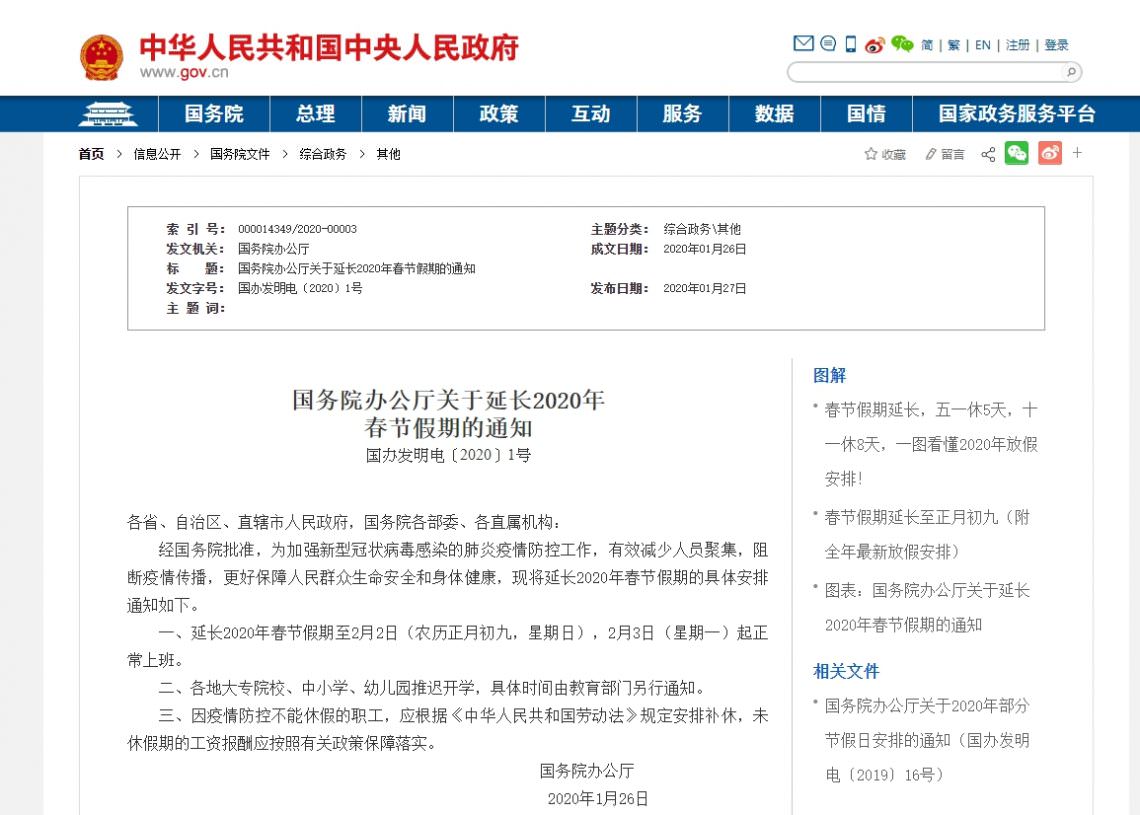Open the 数据 navigation tab
Image resolution: width=1140 pixels, height=815 pixels.
click(x=774, y=114)
